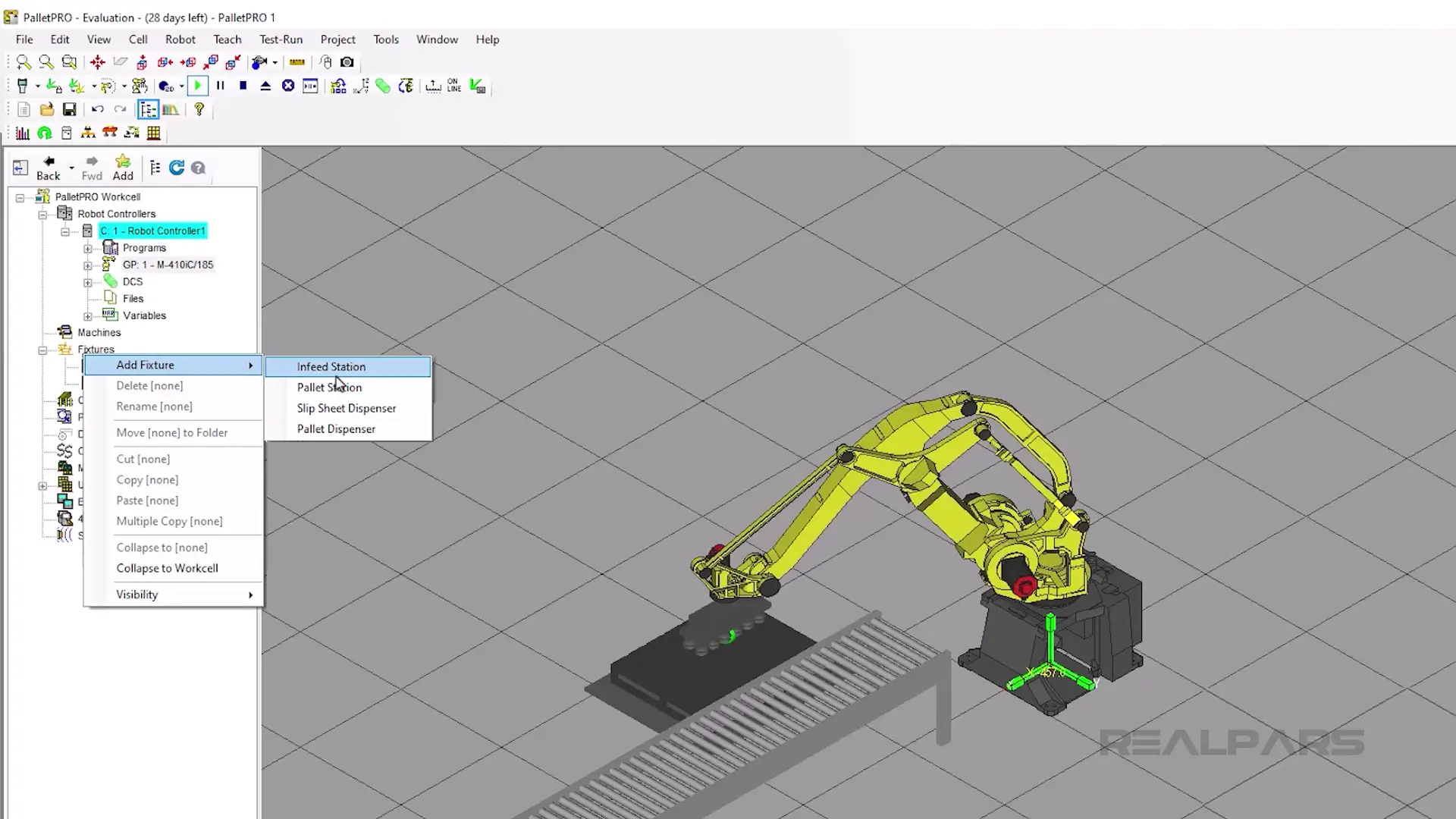The width and height of the screenshot is (1456, 819).
Task: Click the teach pendant icon
Action: (23, 86)
